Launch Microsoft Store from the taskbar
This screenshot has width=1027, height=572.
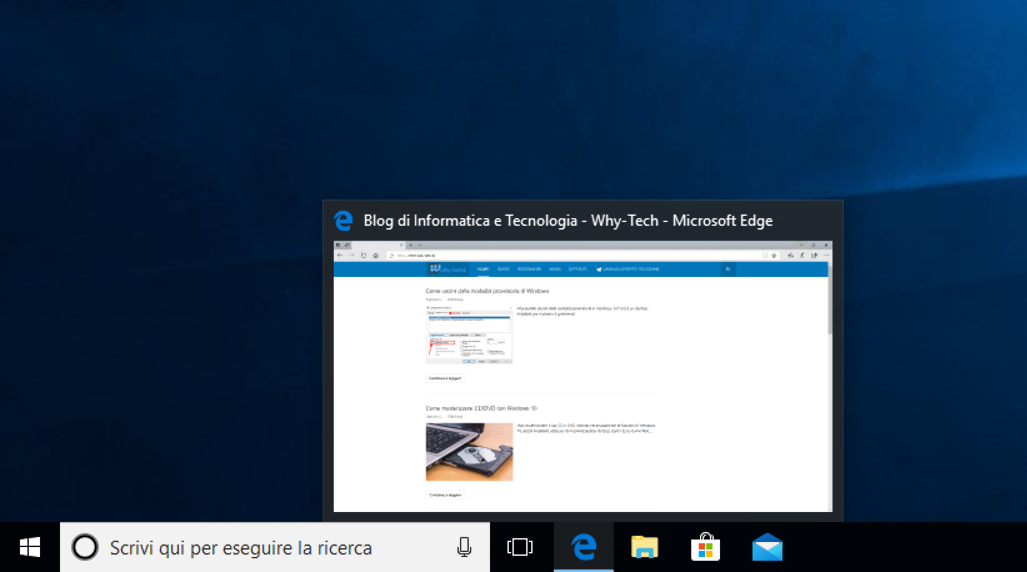pos(705,547)
